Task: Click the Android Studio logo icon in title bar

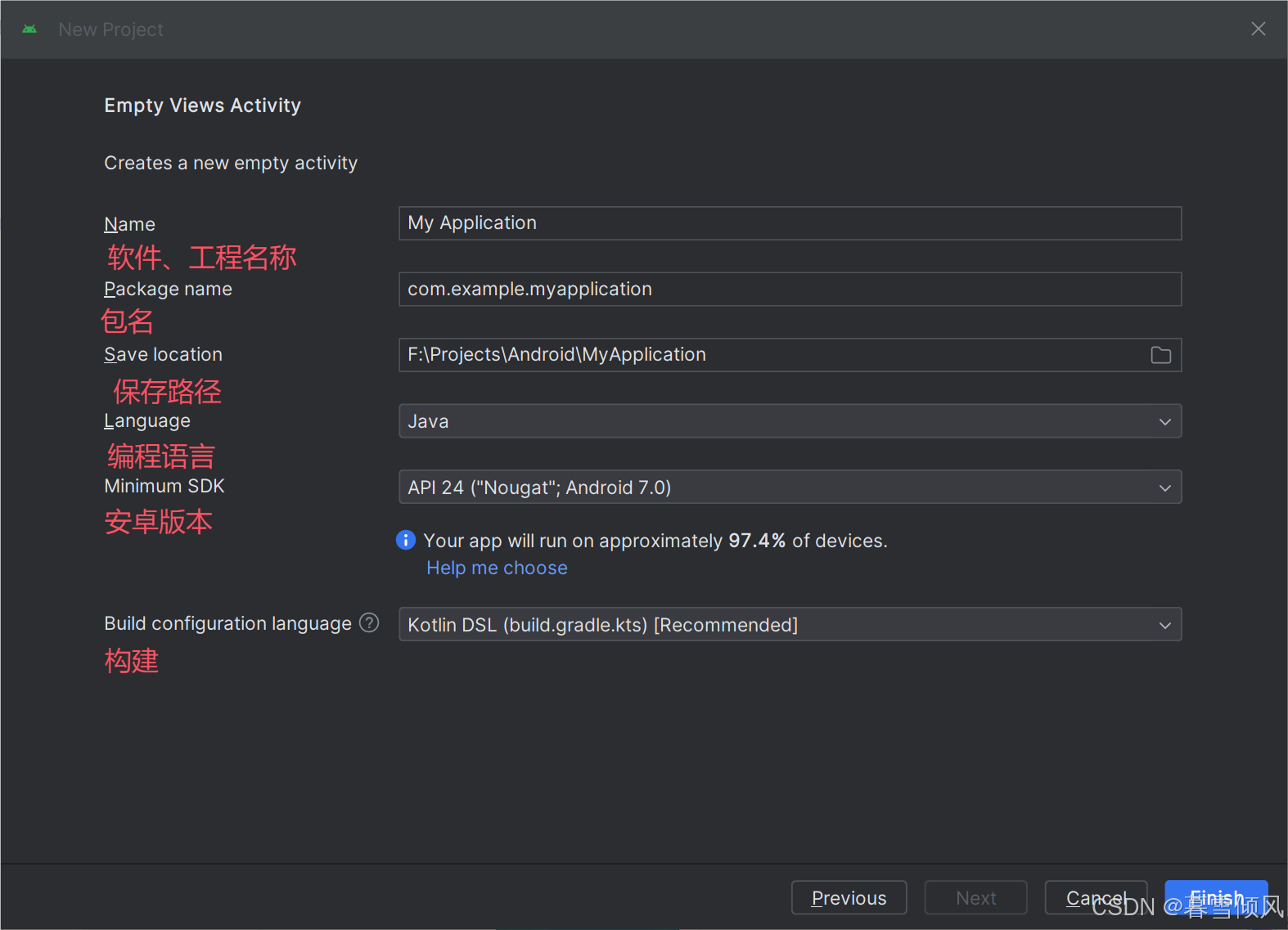Action: tap(29, 29)
